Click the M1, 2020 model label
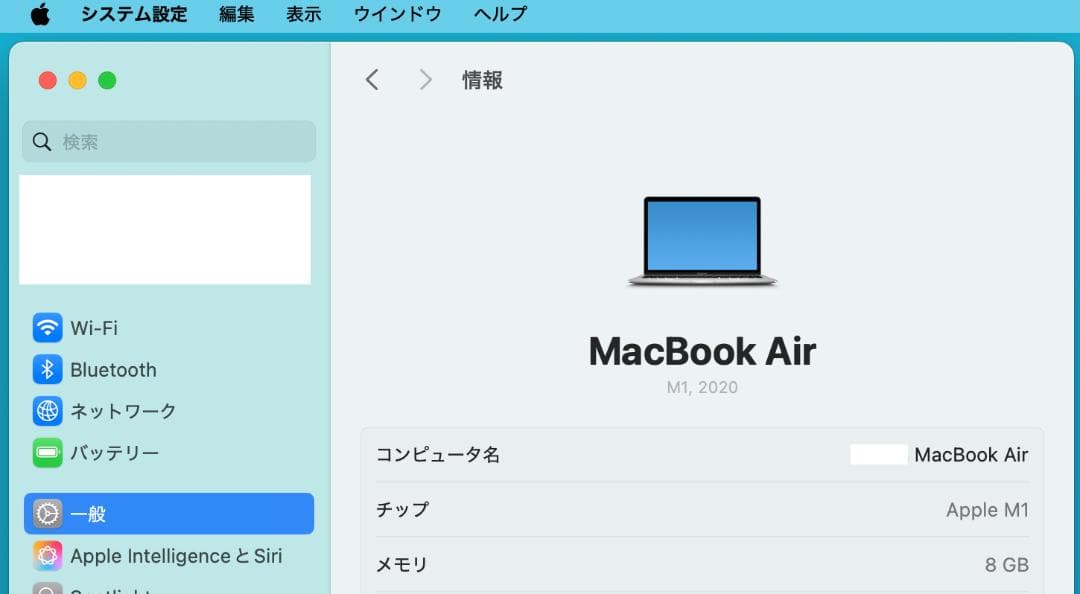The image size is (1080, 594). pyautogui.click(x=704, y=387)
